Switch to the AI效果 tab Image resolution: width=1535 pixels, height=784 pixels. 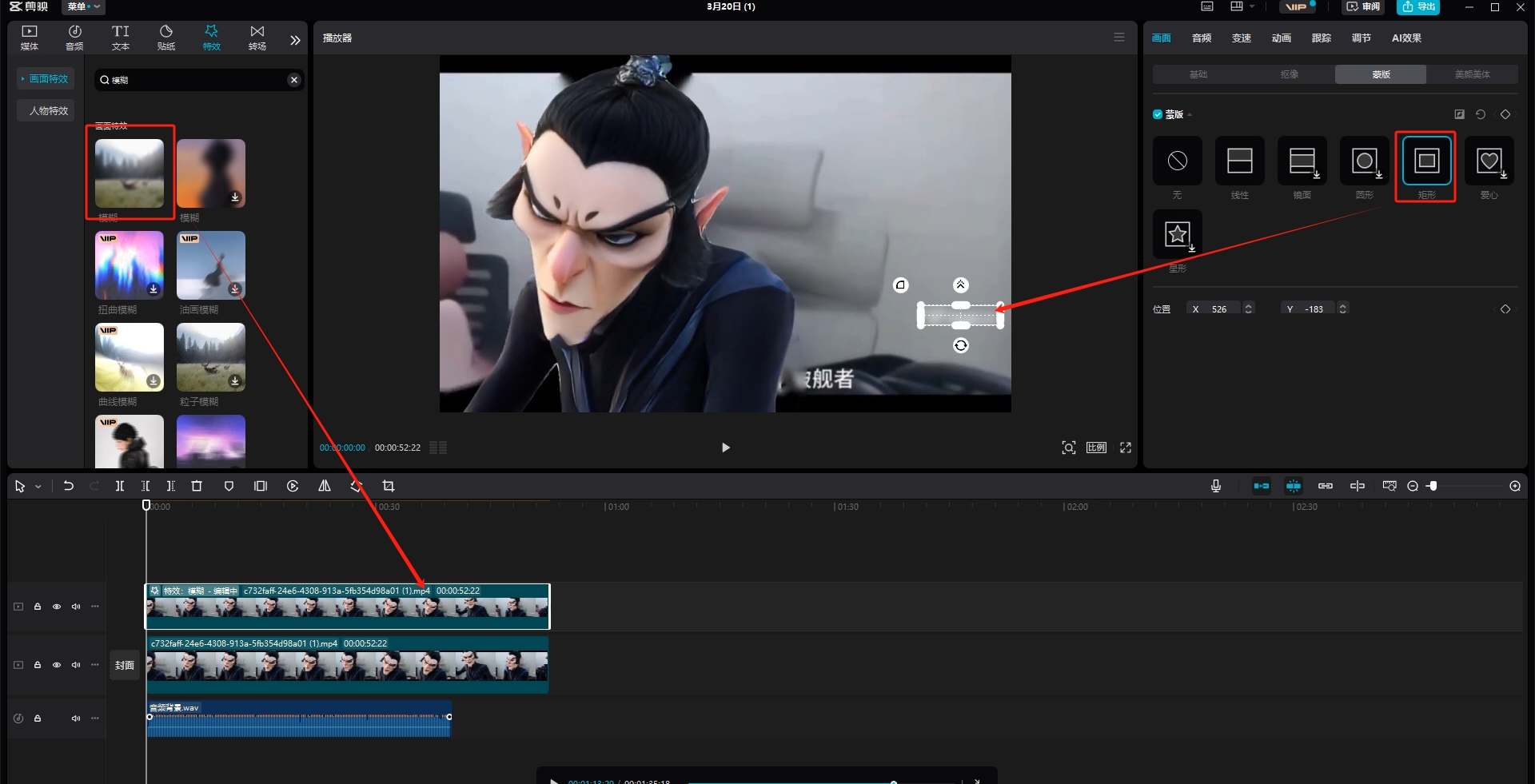tap(1406, 38)
